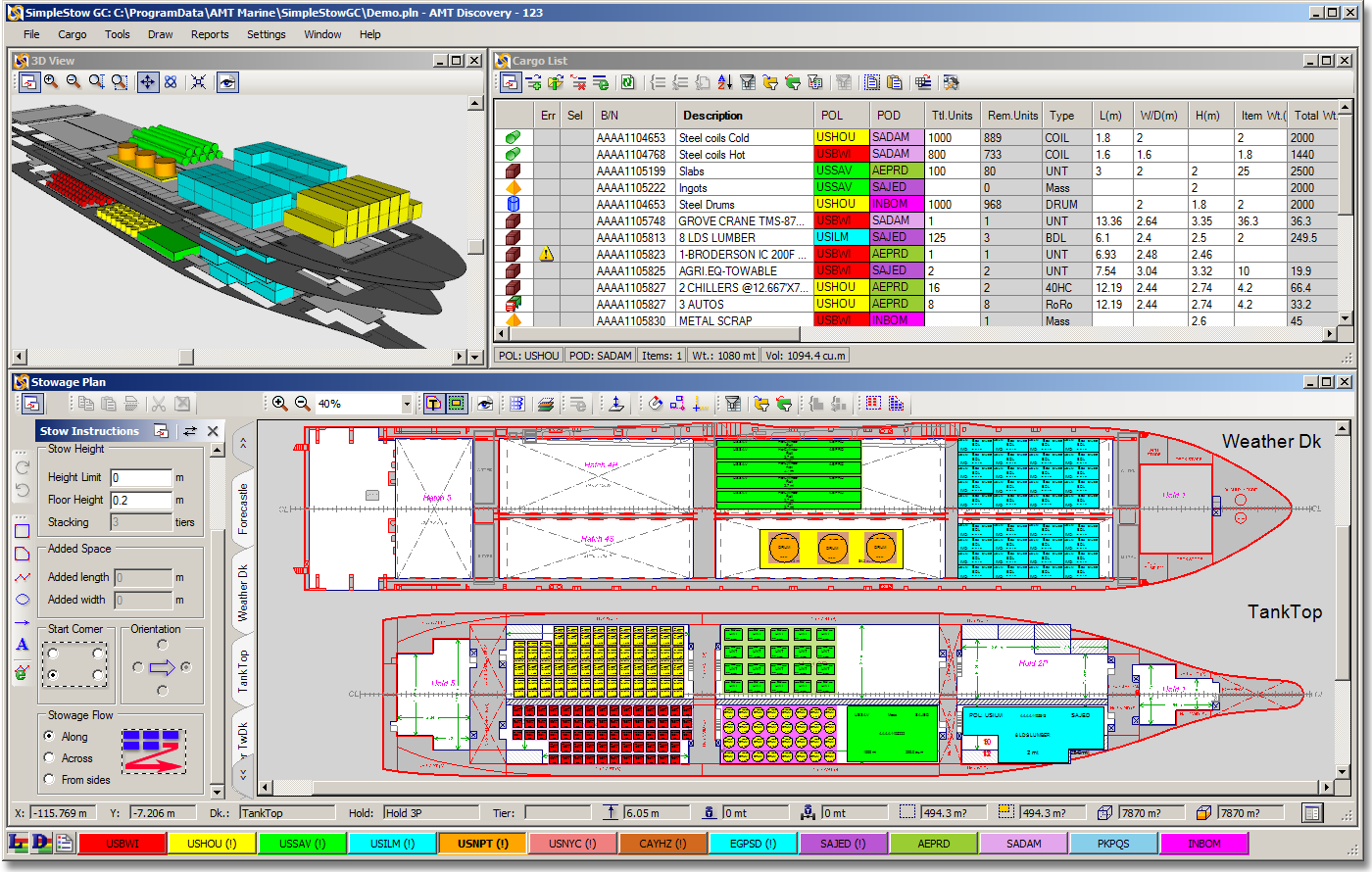Select the SADAM port swatch
The image size is (1372, 872).
1024,844
